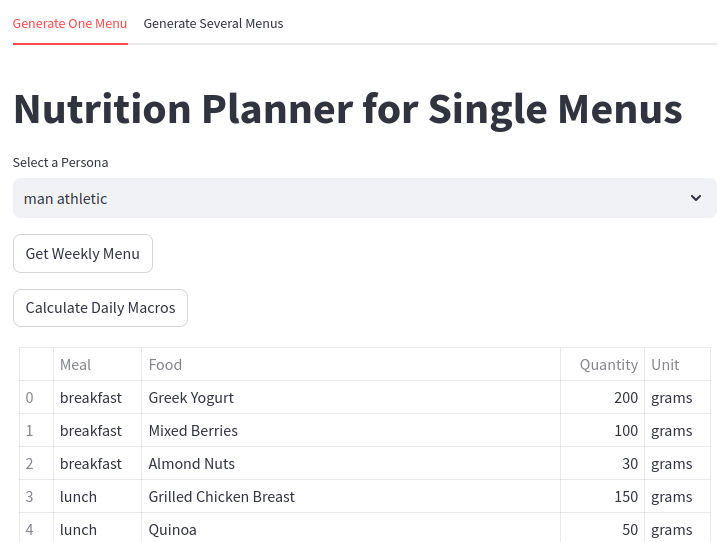Select the Mixed Berries food cell
This screenshot has height=542, width=719.
coord(193,431)
